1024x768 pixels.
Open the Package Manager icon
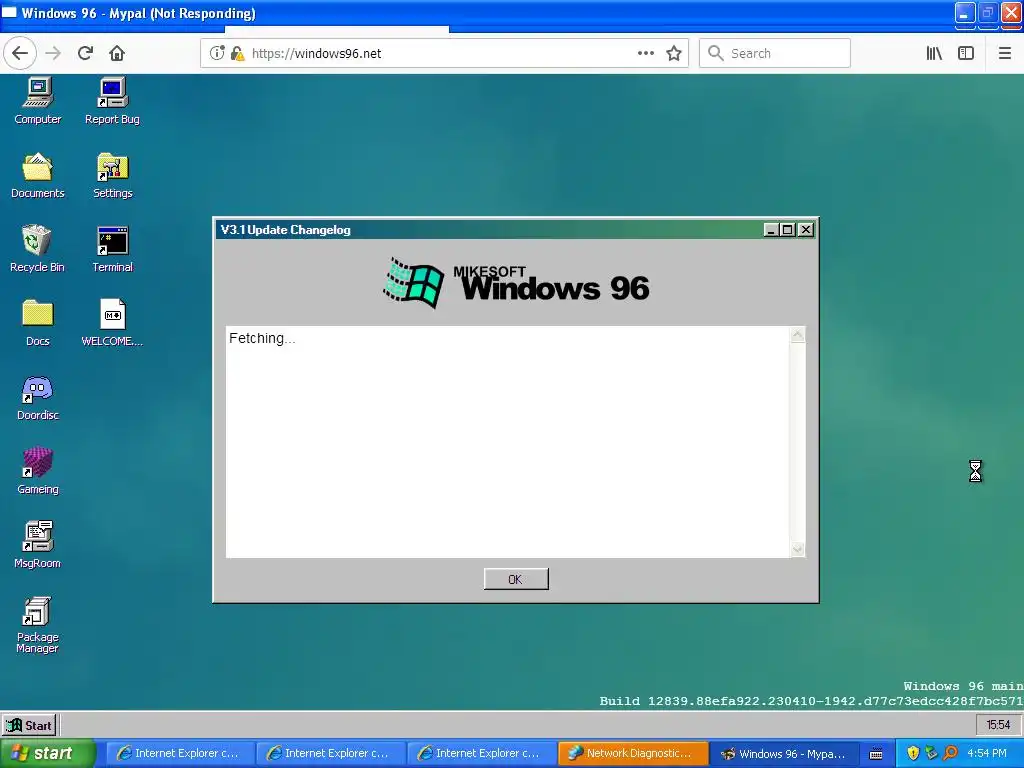coord(38,624)
